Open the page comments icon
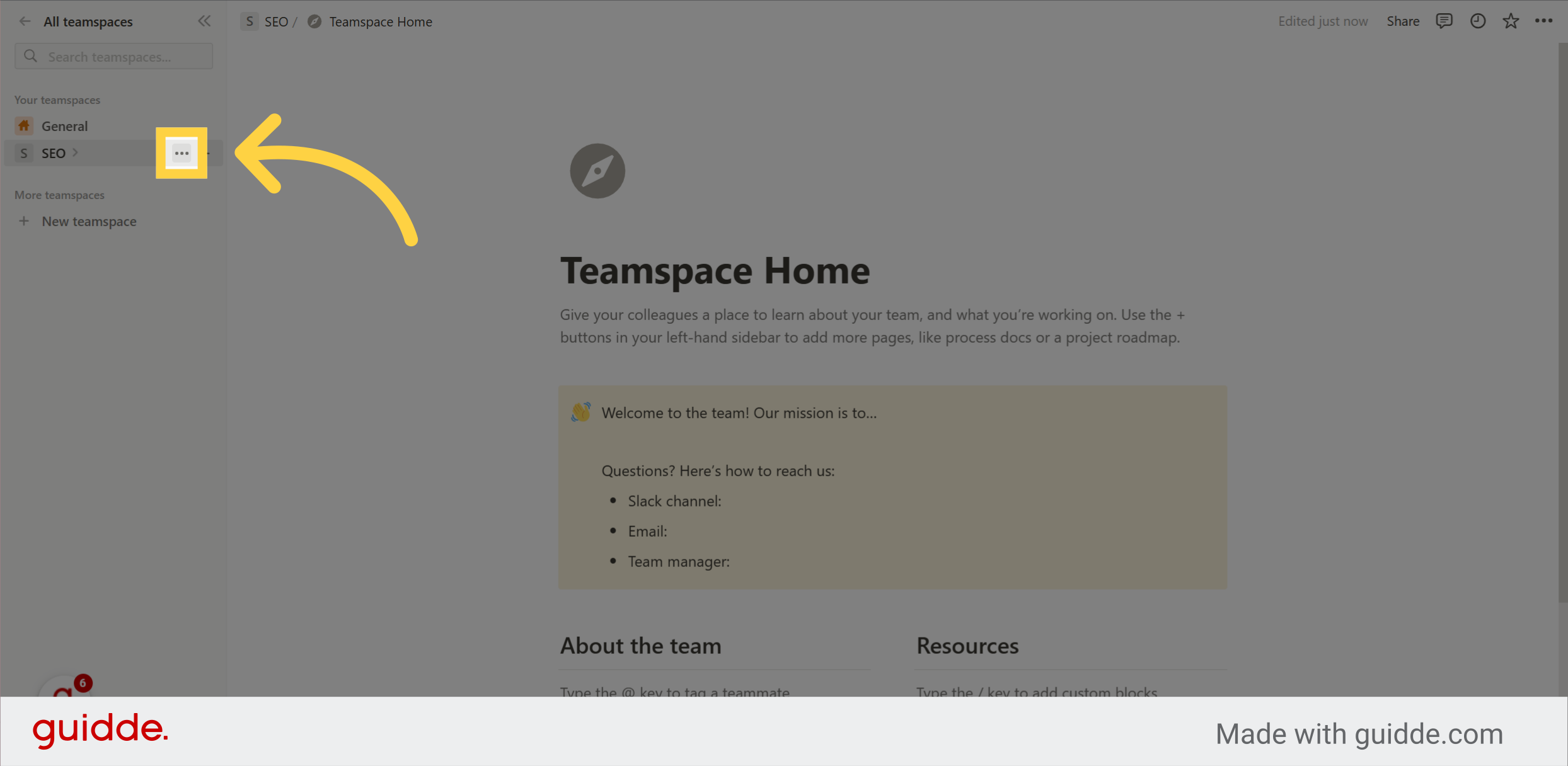The image size is (1568, 766). click(x=1444, y=21)
